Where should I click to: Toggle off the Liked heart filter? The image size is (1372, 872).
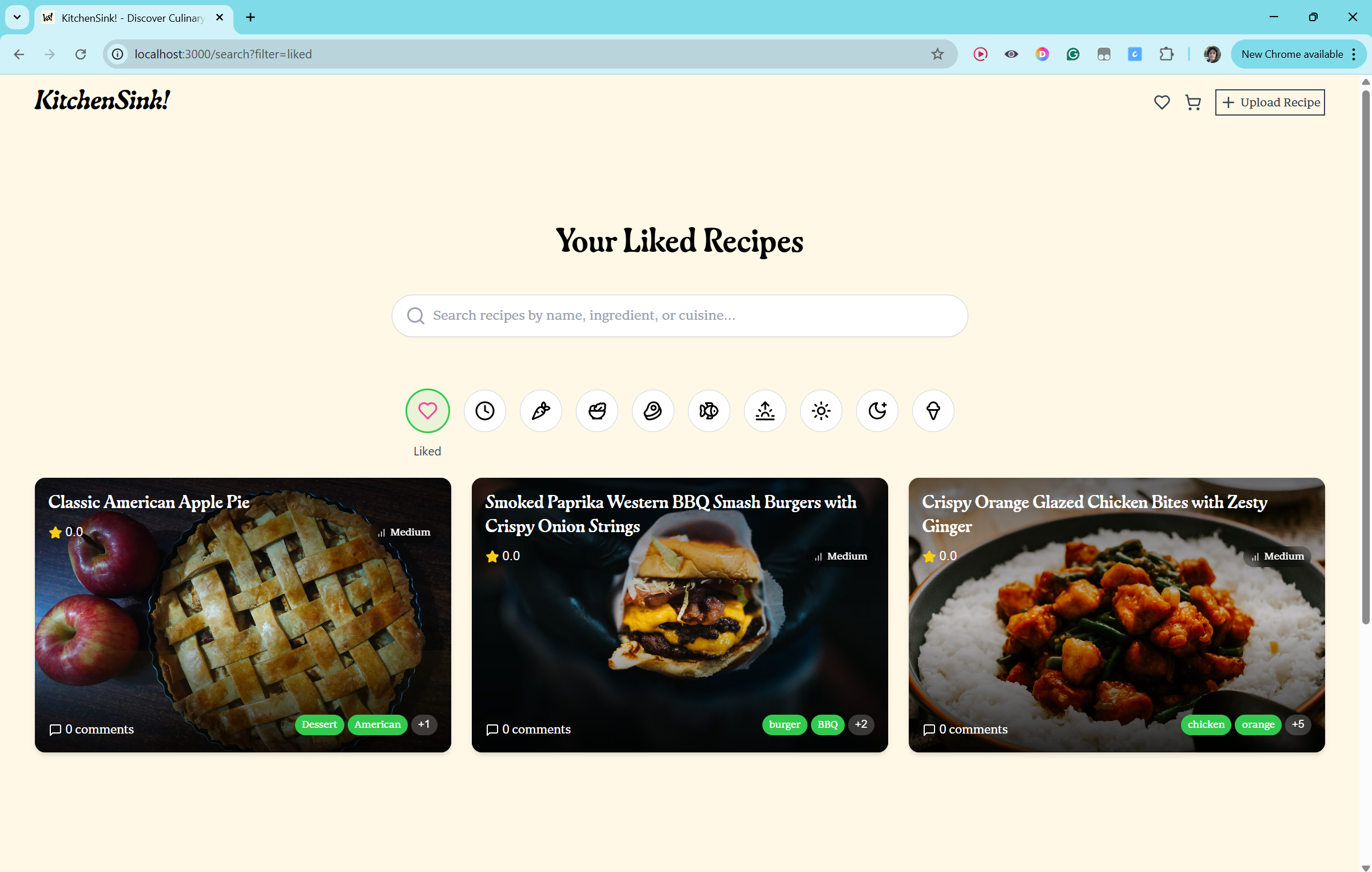pyautogui.click(x=427, y=410)
